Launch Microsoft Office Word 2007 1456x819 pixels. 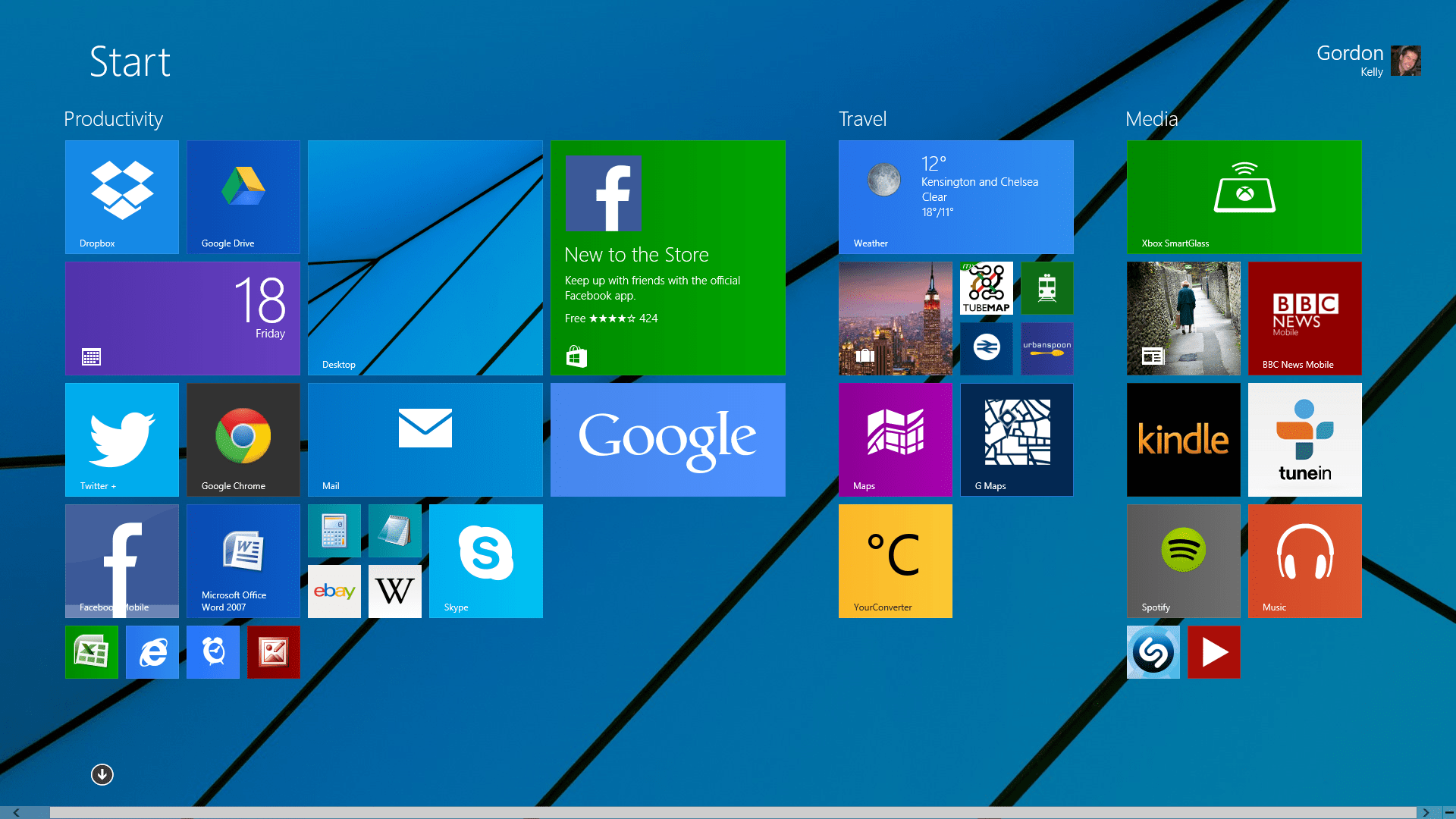[243, 561]
